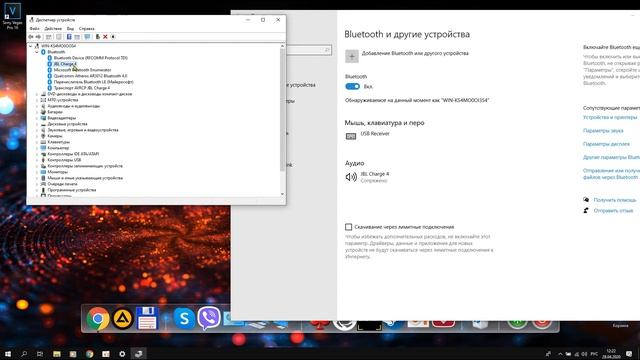Expand Disk drives category
640x360 pixels.
pos(37,124)
